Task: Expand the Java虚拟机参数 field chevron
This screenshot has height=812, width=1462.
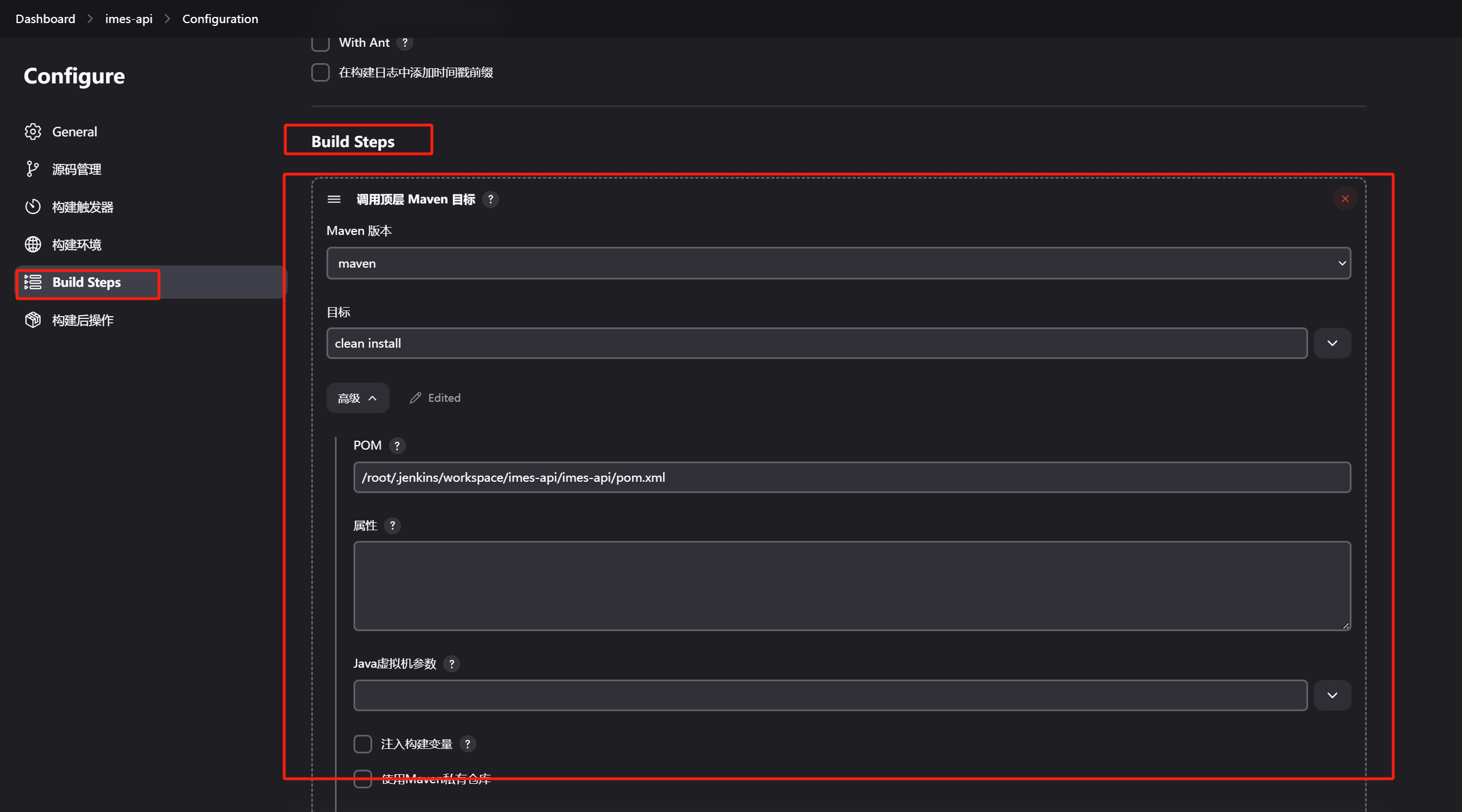Action: [x=1332, y=695]
